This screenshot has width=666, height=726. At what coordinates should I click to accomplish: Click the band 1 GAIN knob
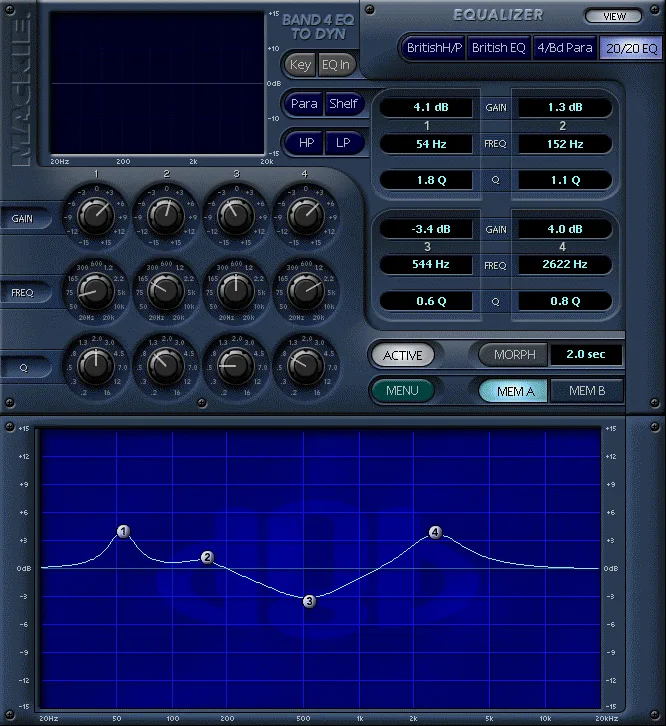96,216
